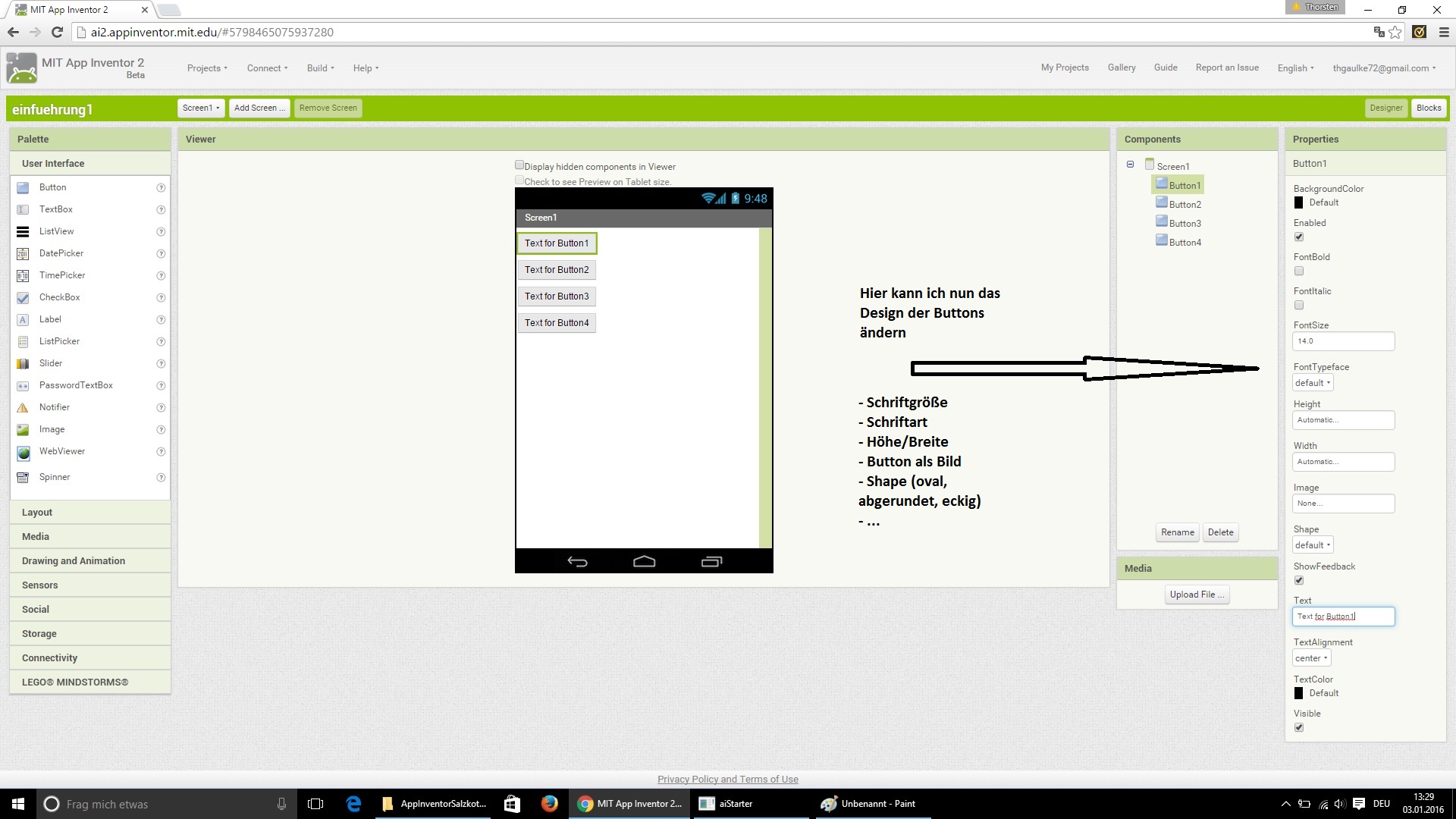Open the Windows Start menu
This screenshot has width=1456, height=819.
coord(18,803)
